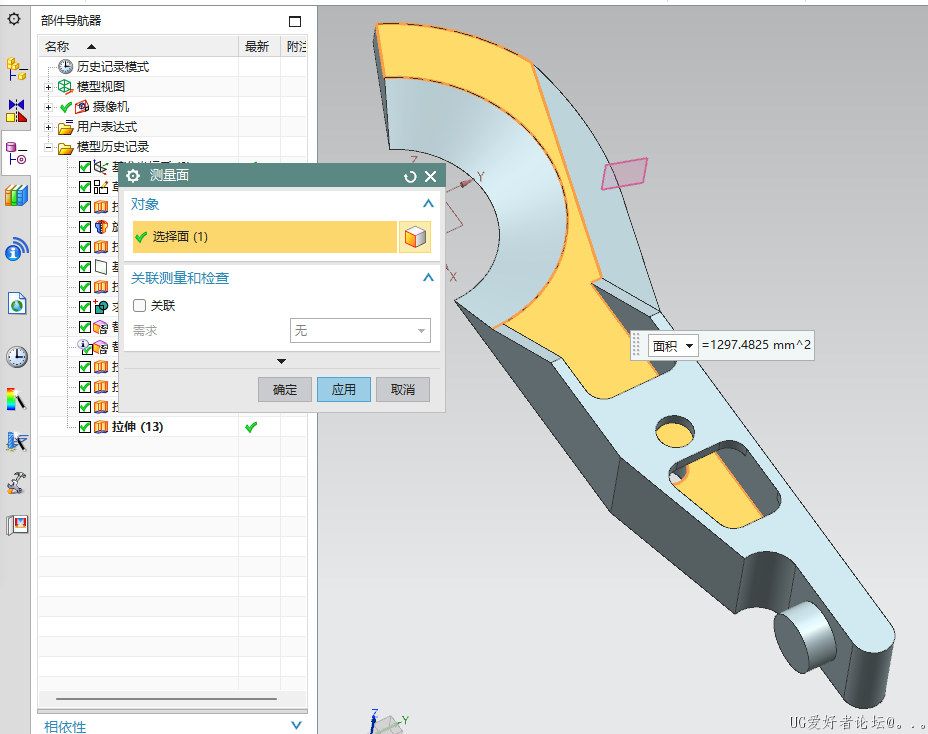Click the 应用 button
The height and width of the screenshot is (734, 928).
coord(344,389)
